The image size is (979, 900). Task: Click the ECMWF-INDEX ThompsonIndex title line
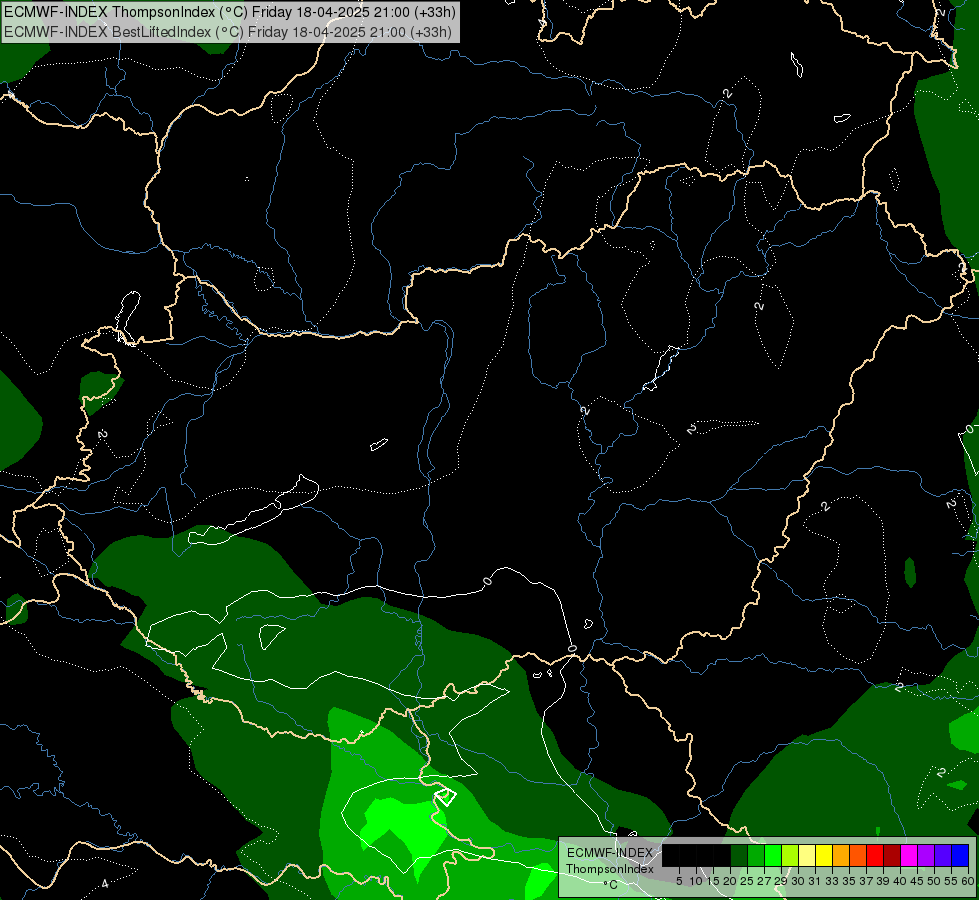tap(230, 12)
